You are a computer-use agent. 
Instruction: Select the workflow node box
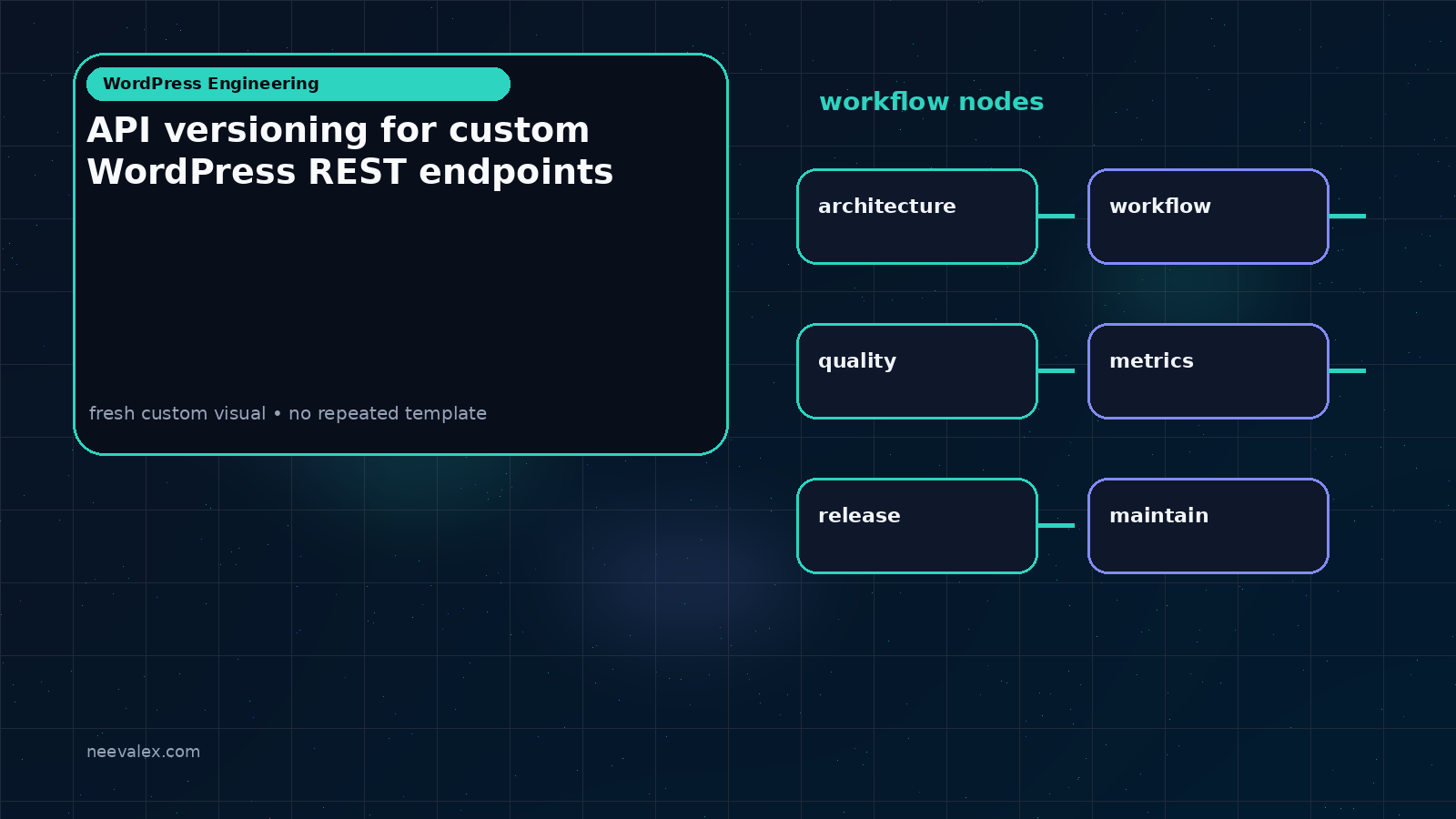[1208, 217]
